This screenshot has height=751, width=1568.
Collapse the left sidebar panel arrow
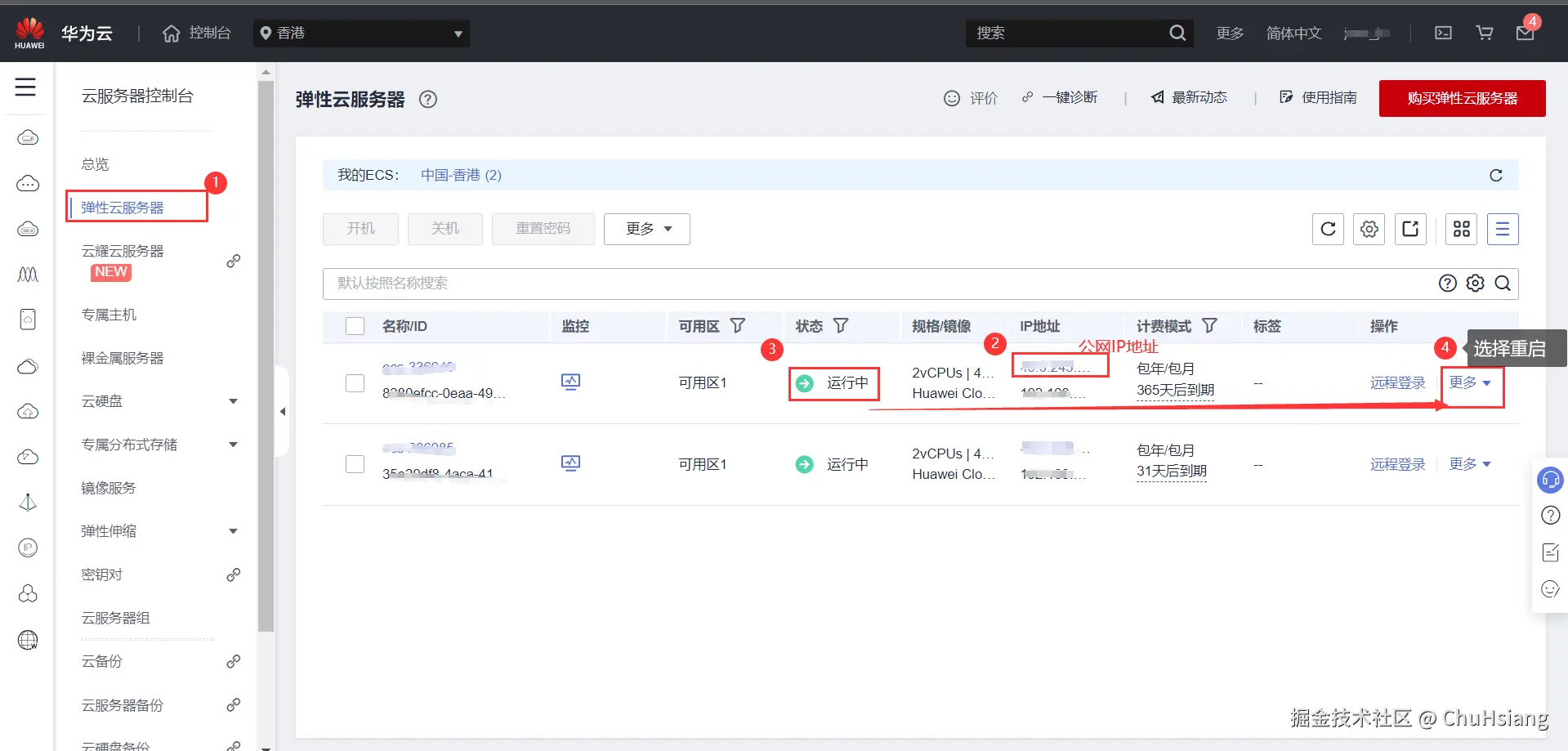(283, 411)
